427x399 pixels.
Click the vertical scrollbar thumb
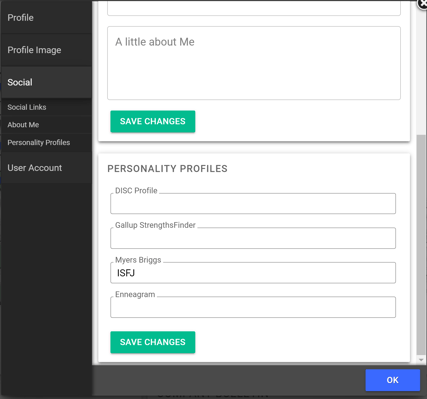point(421,245)
